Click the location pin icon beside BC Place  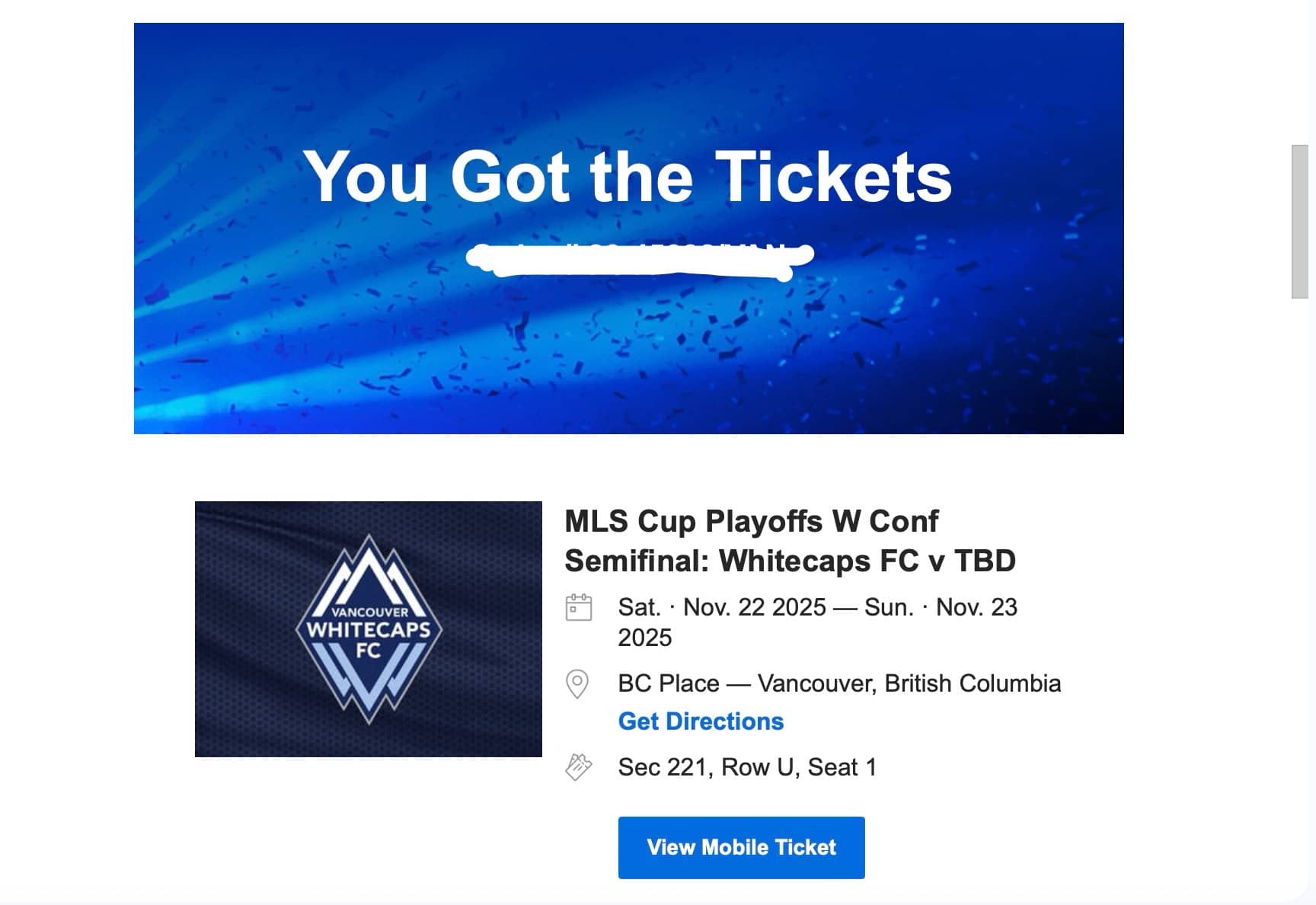pyautogui.click(x=577, y=683)
